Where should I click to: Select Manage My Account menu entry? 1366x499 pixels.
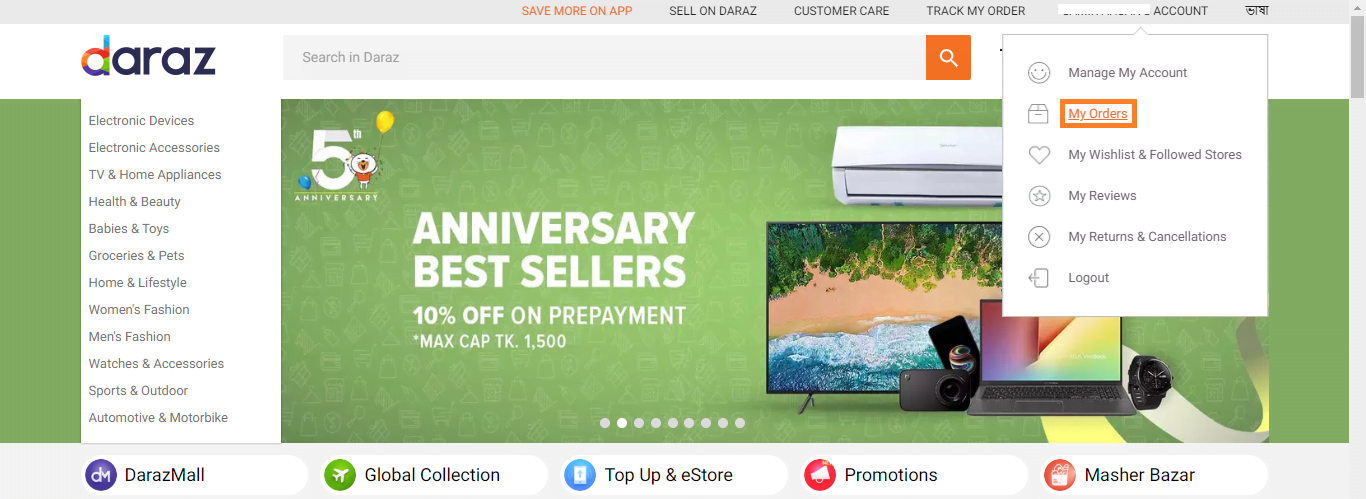(1128, 73)
